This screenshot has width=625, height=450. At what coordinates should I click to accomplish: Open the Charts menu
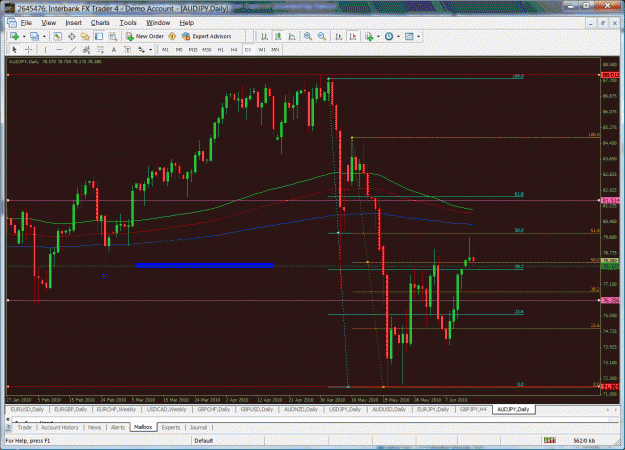pos(100,23)
